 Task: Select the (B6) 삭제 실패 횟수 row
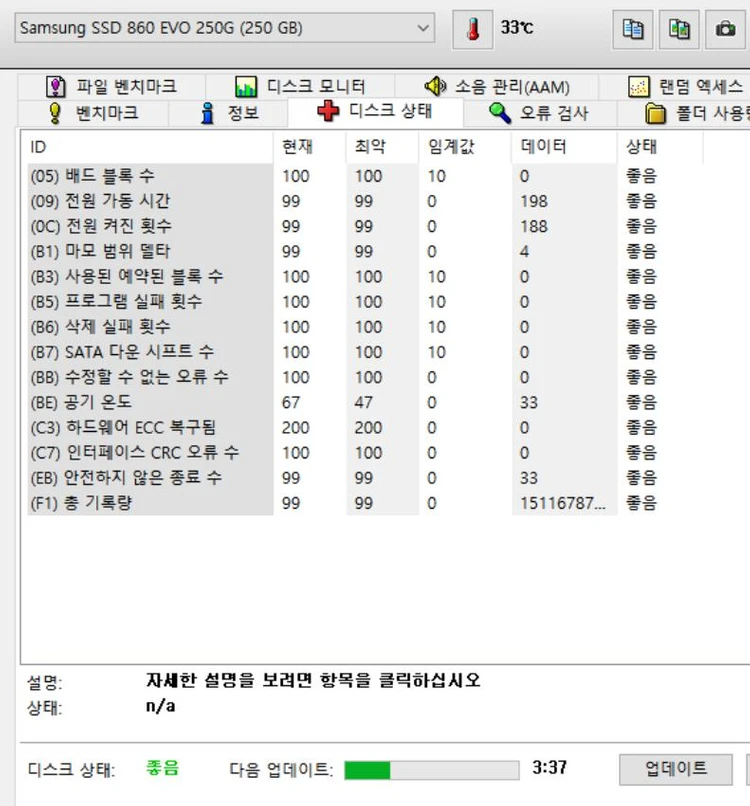pos(365,327)
